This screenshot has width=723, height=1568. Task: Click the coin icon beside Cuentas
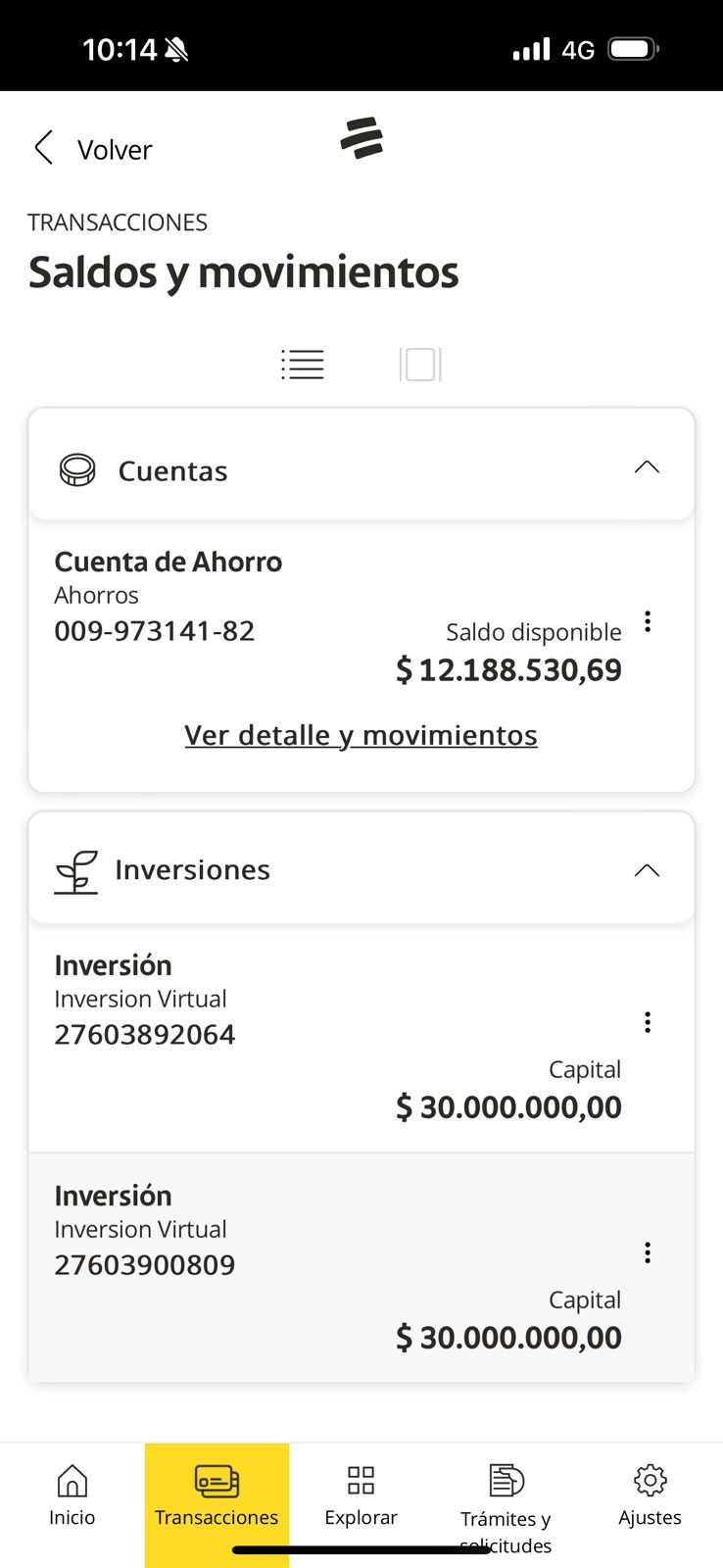click(x=77, y=470)
